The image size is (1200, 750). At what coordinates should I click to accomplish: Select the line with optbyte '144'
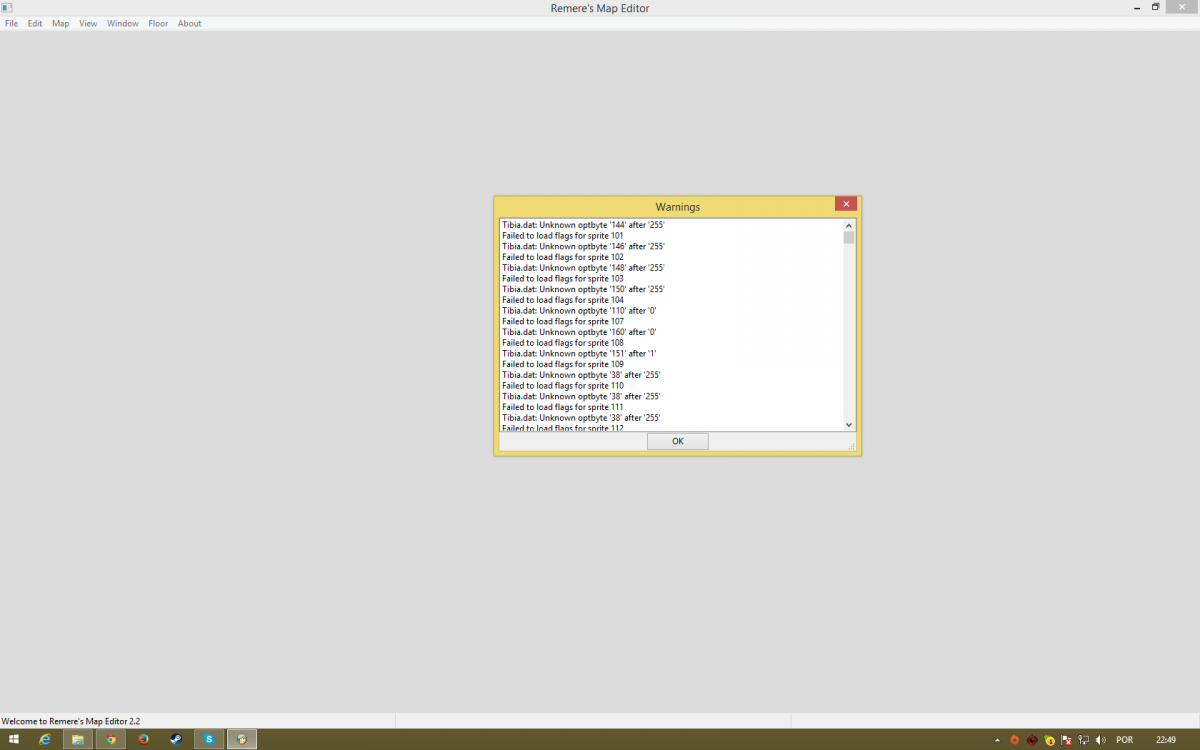[583, 225]
